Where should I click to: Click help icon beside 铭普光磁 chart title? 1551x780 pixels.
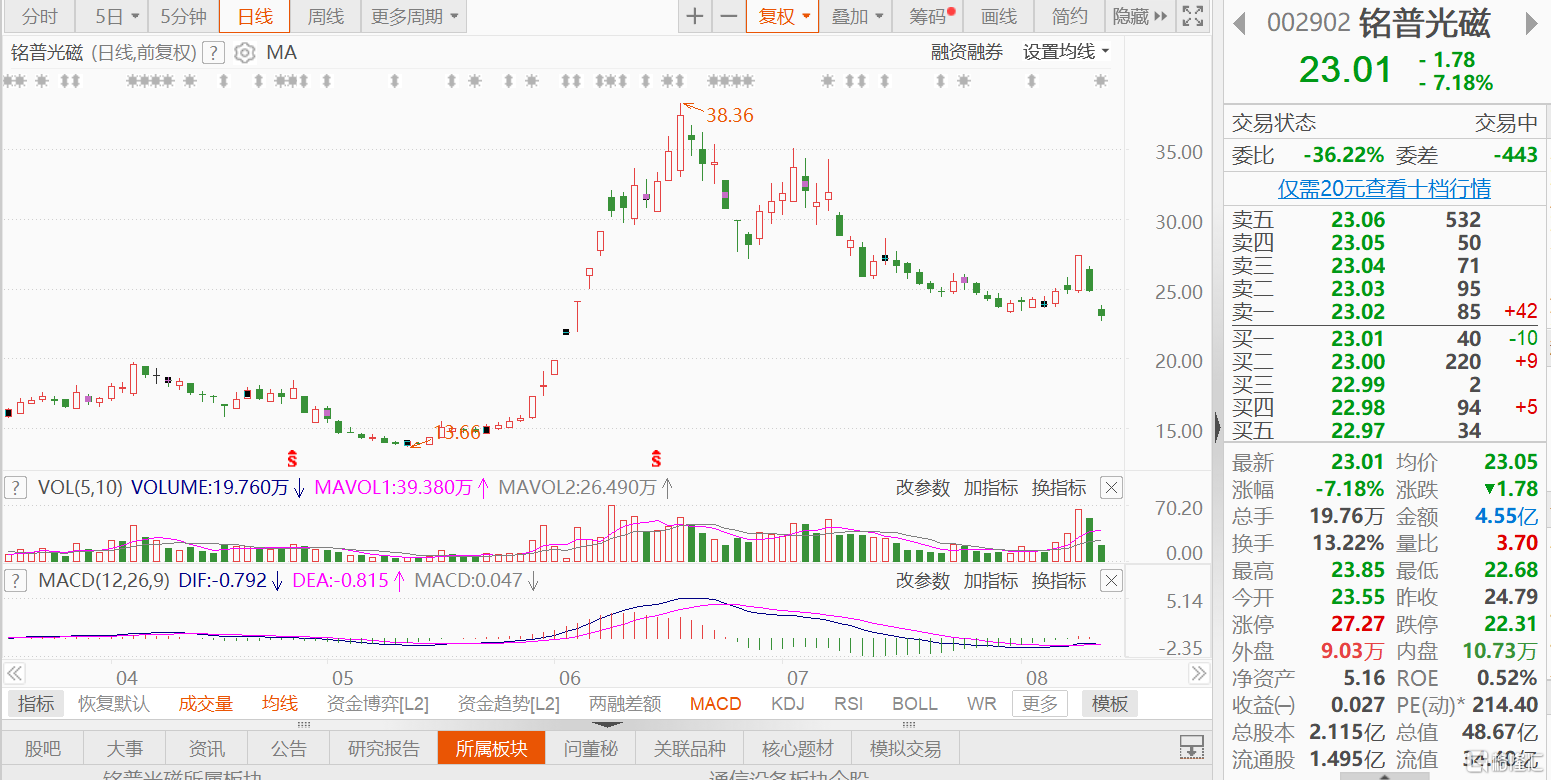(x=213, y=53)
